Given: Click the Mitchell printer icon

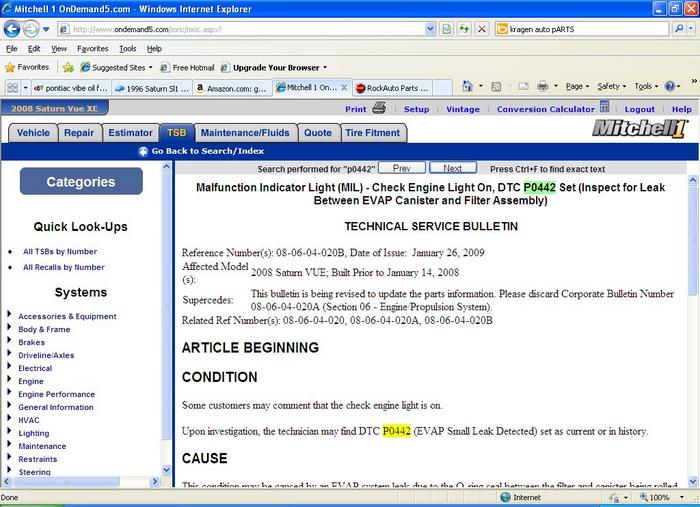Looking at the screenshot, I should click(379, 108).
